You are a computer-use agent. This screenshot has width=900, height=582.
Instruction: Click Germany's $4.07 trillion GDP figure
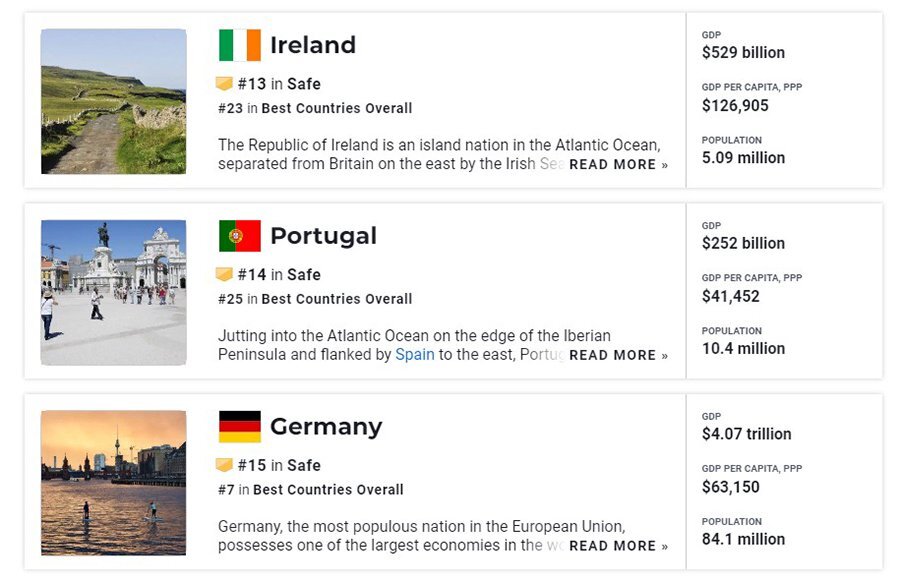(x=746, y=434)
